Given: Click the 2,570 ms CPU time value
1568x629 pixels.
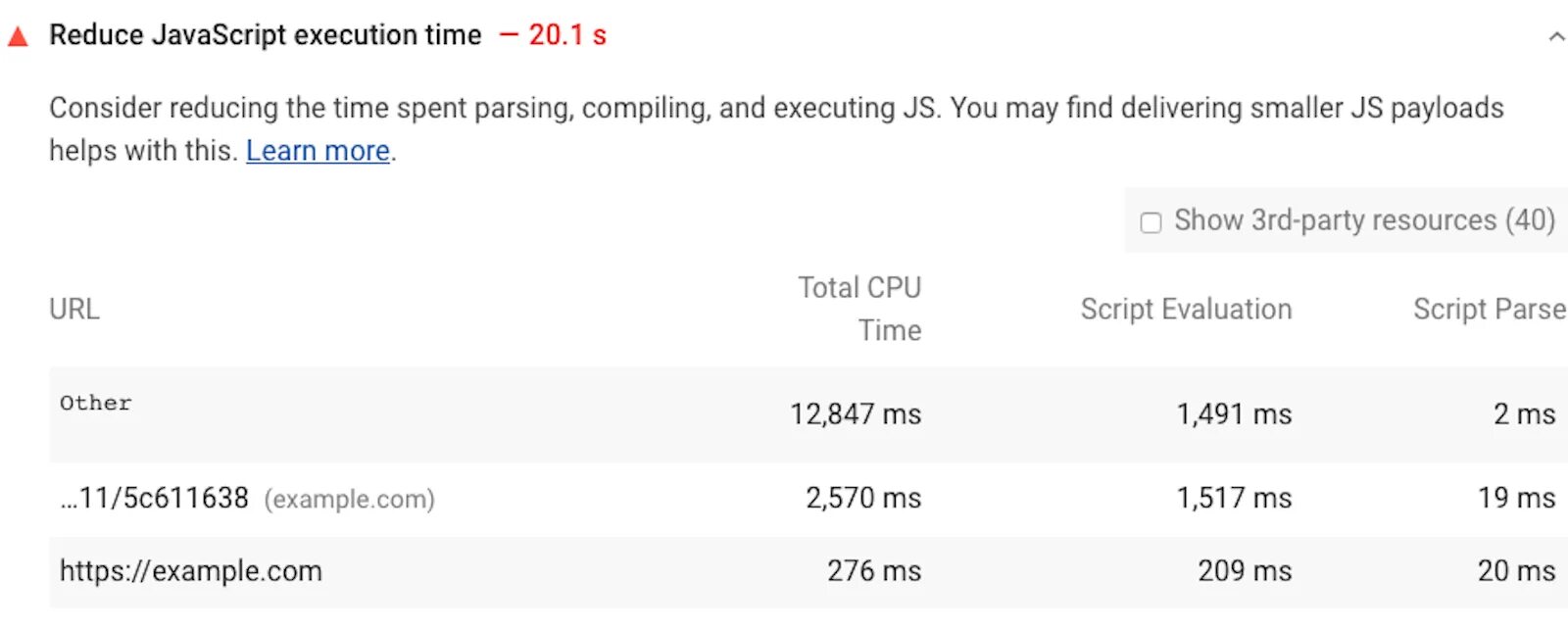Looking at the screenshot, I should tap(863, 498).
